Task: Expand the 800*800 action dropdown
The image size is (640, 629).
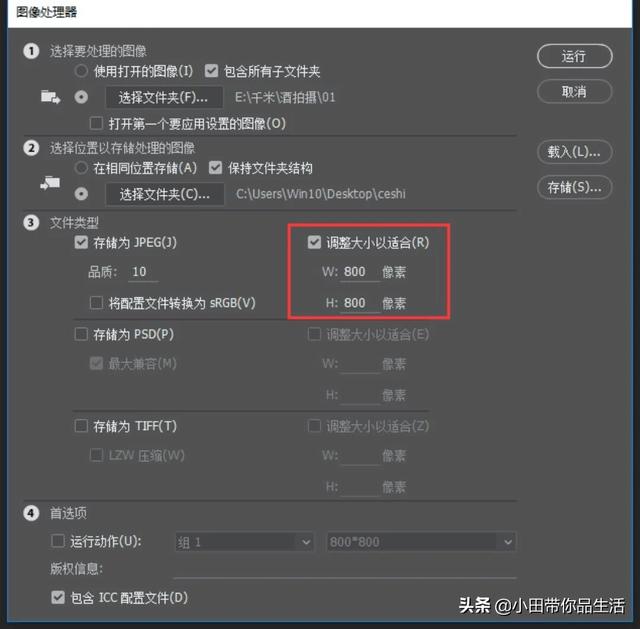Action: click(421, 542)
